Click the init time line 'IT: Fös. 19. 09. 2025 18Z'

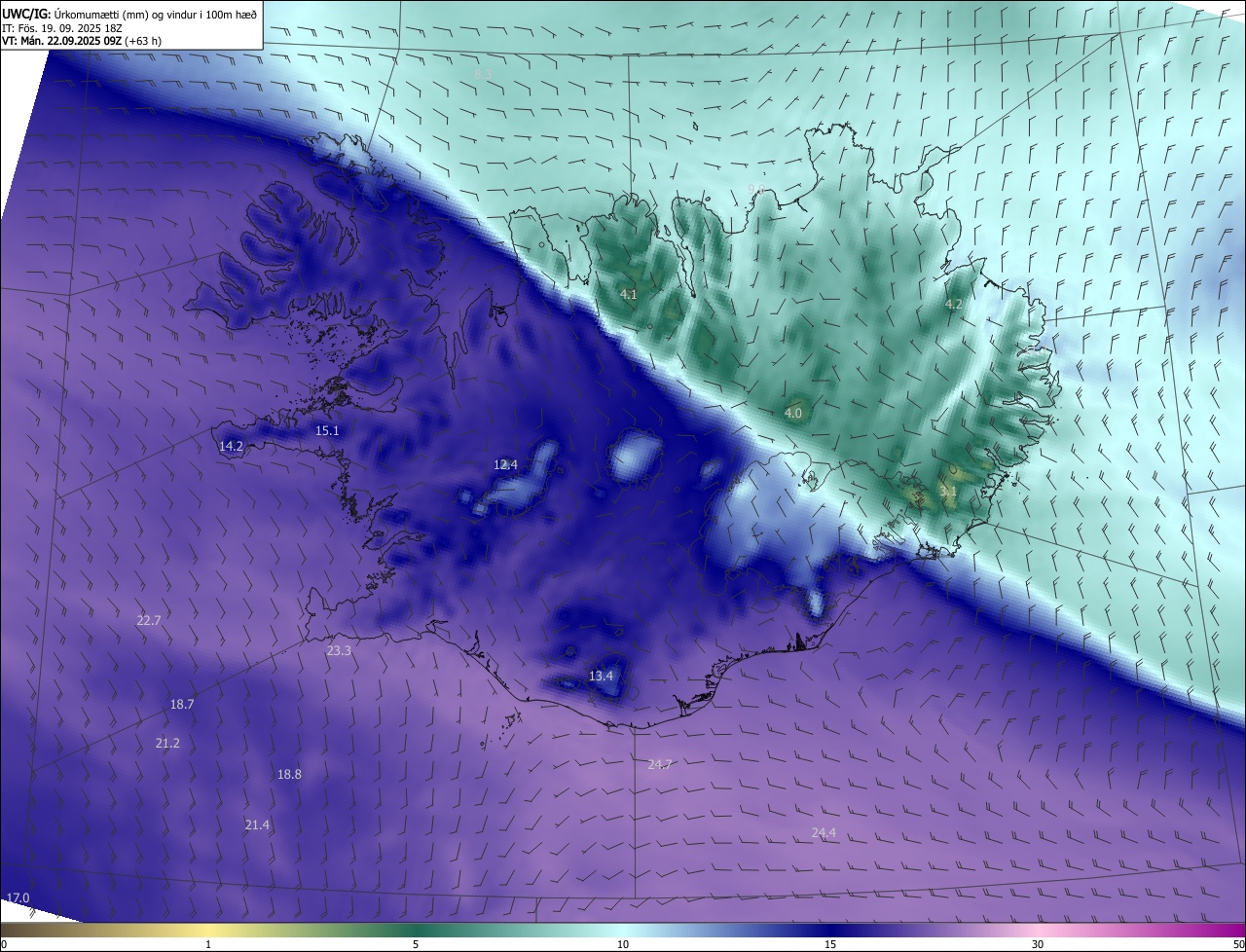[x=63, y=27]
